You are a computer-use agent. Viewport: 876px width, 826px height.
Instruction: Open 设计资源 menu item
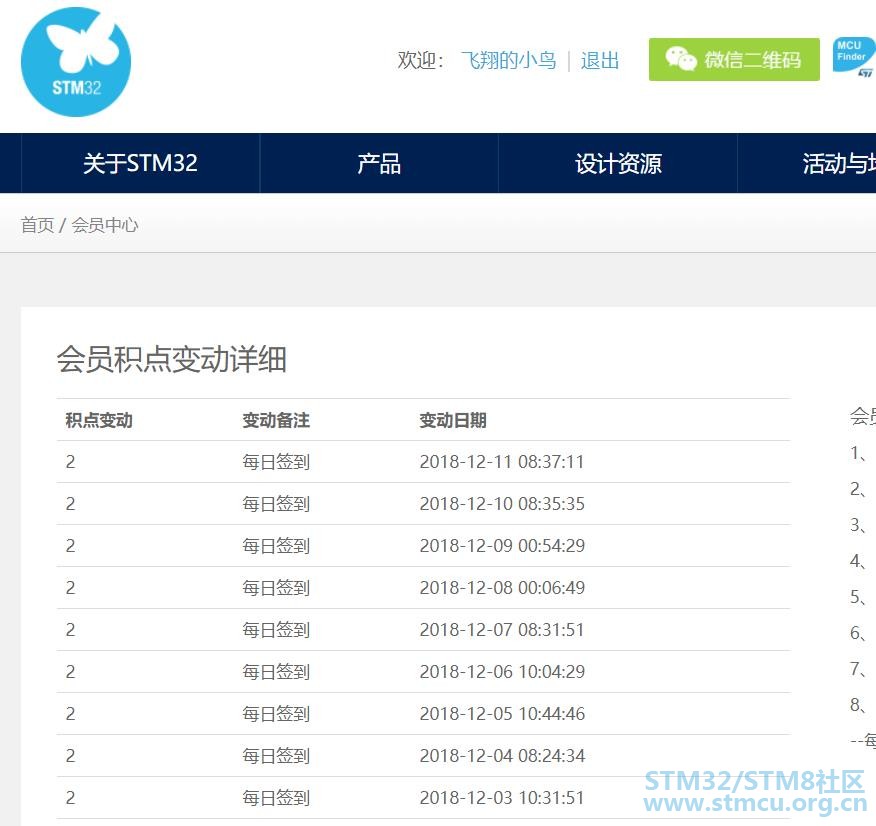coord(618,163)
